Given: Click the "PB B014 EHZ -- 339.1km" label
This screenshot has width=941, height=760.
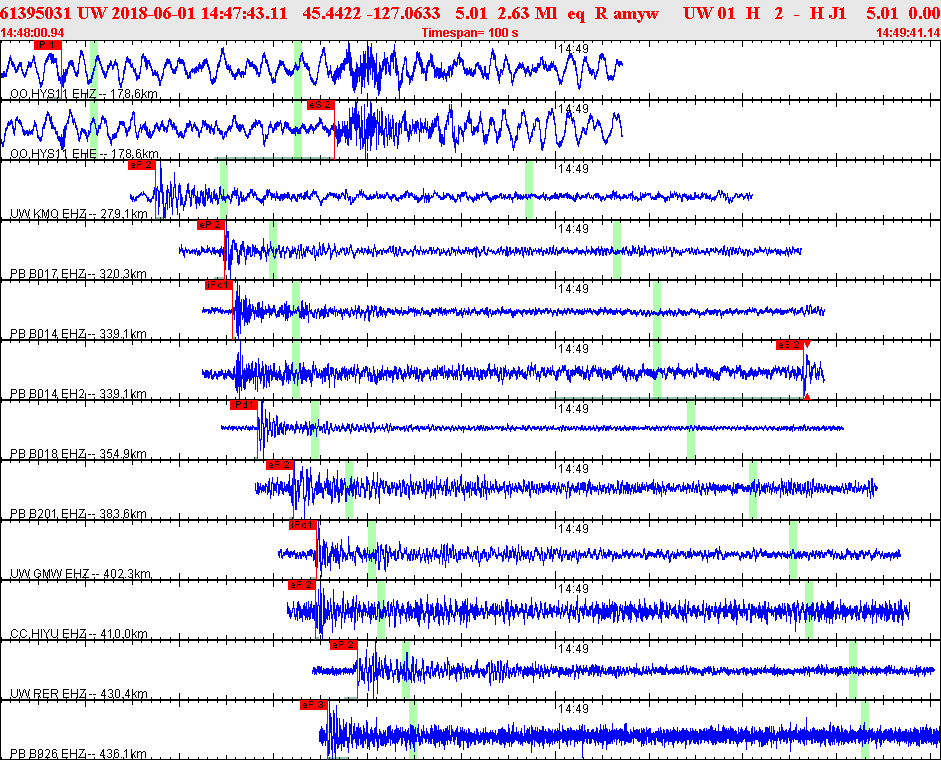Looking at the screenshot, I should 78,334.
